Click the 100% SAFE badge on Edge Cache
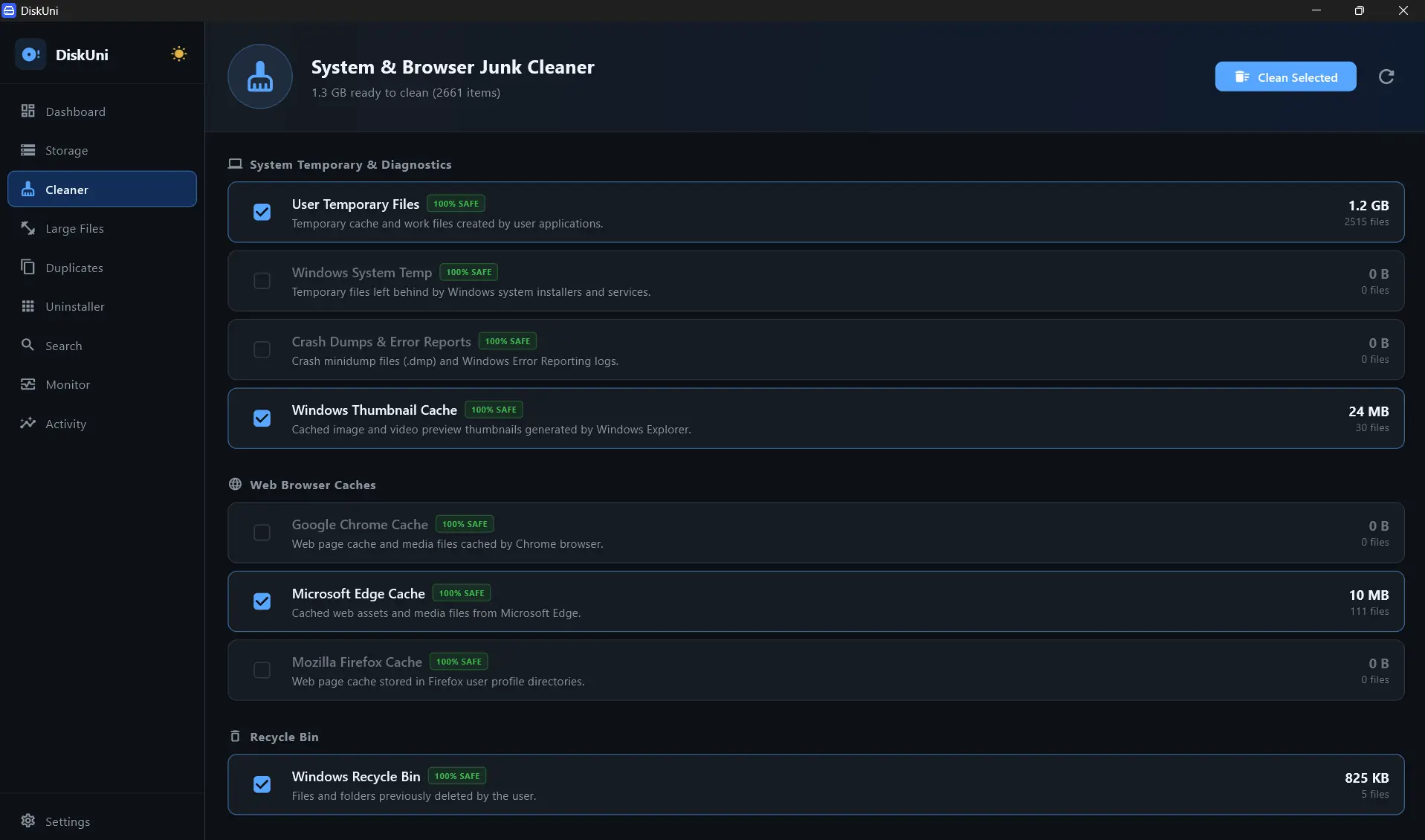This screenshot has height=840, width=1425. point(462,593)
